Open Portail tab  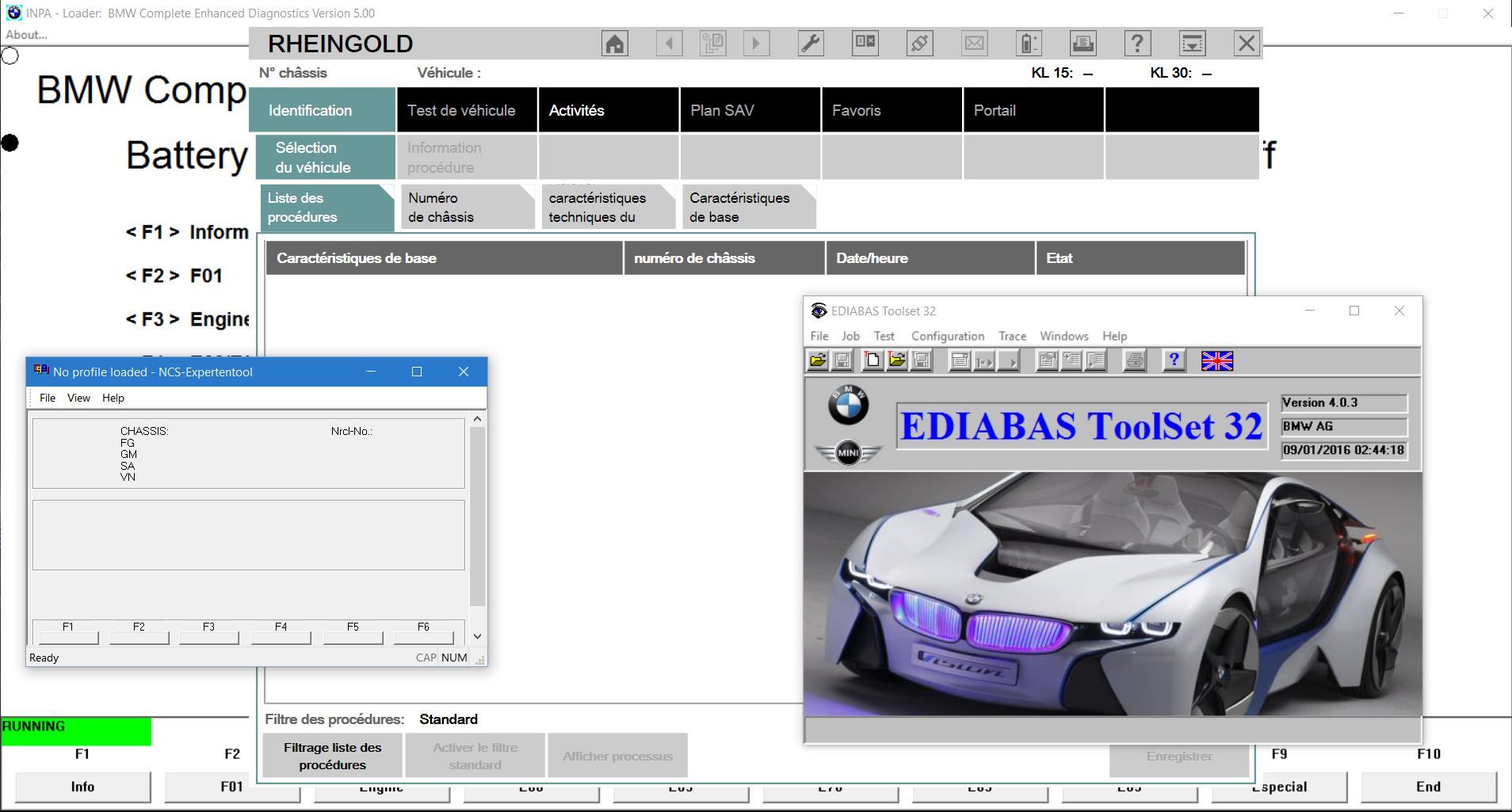[1033, 110]
